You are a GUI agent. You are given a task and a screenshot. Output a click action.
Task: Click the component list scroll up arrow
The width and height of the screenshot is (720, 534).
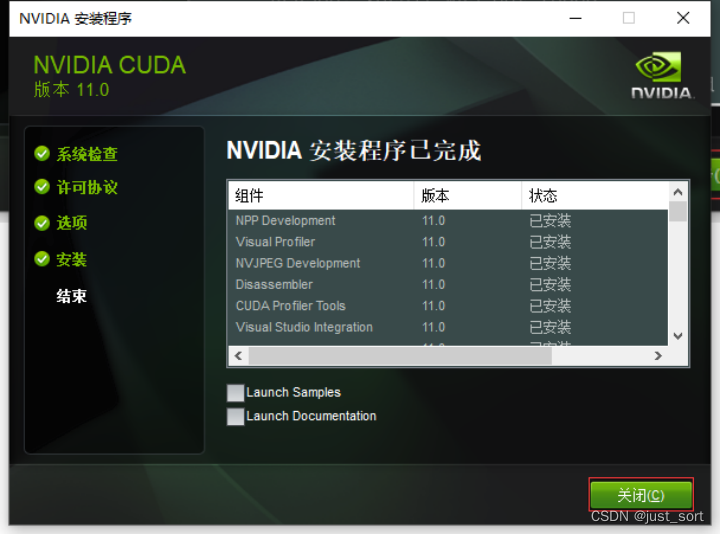pos(678,192)
